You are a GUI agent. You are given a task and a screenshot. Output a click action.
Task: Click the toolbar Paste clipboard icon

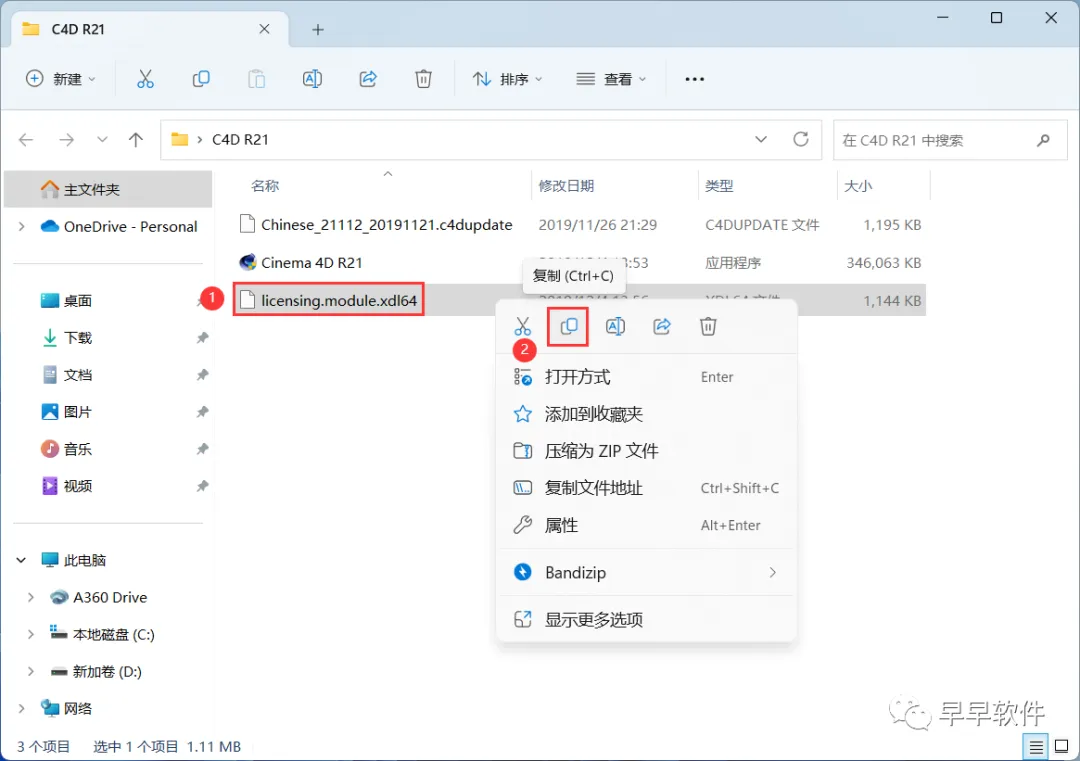(x=256, y=79)
